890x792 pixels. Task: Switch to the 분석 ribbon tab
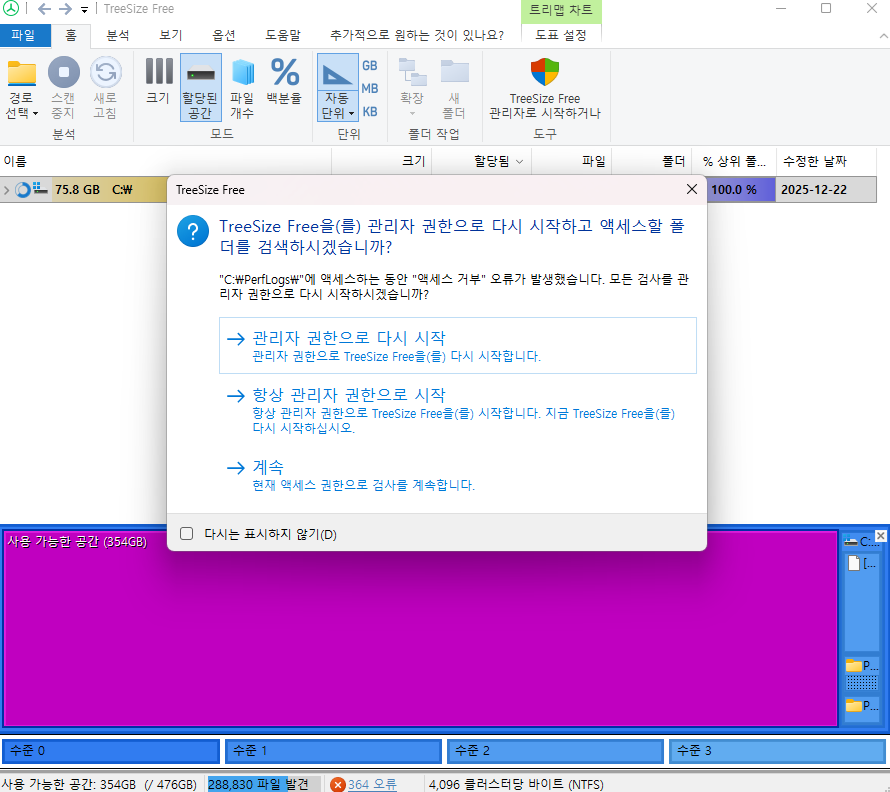(117, 35)
